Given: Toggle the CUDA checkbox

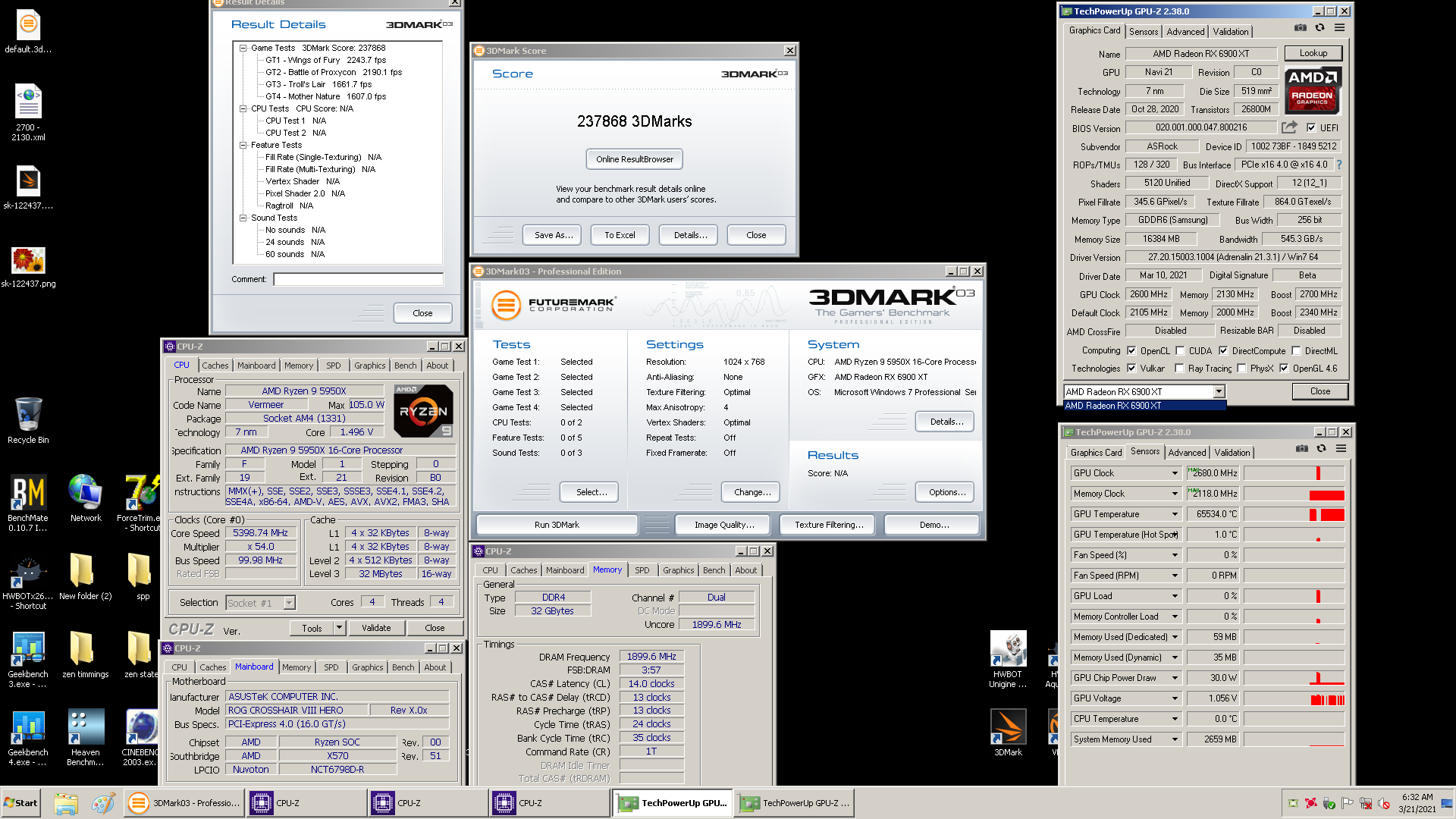Looking at the screenshot, I should click(x=1180, y=350).
